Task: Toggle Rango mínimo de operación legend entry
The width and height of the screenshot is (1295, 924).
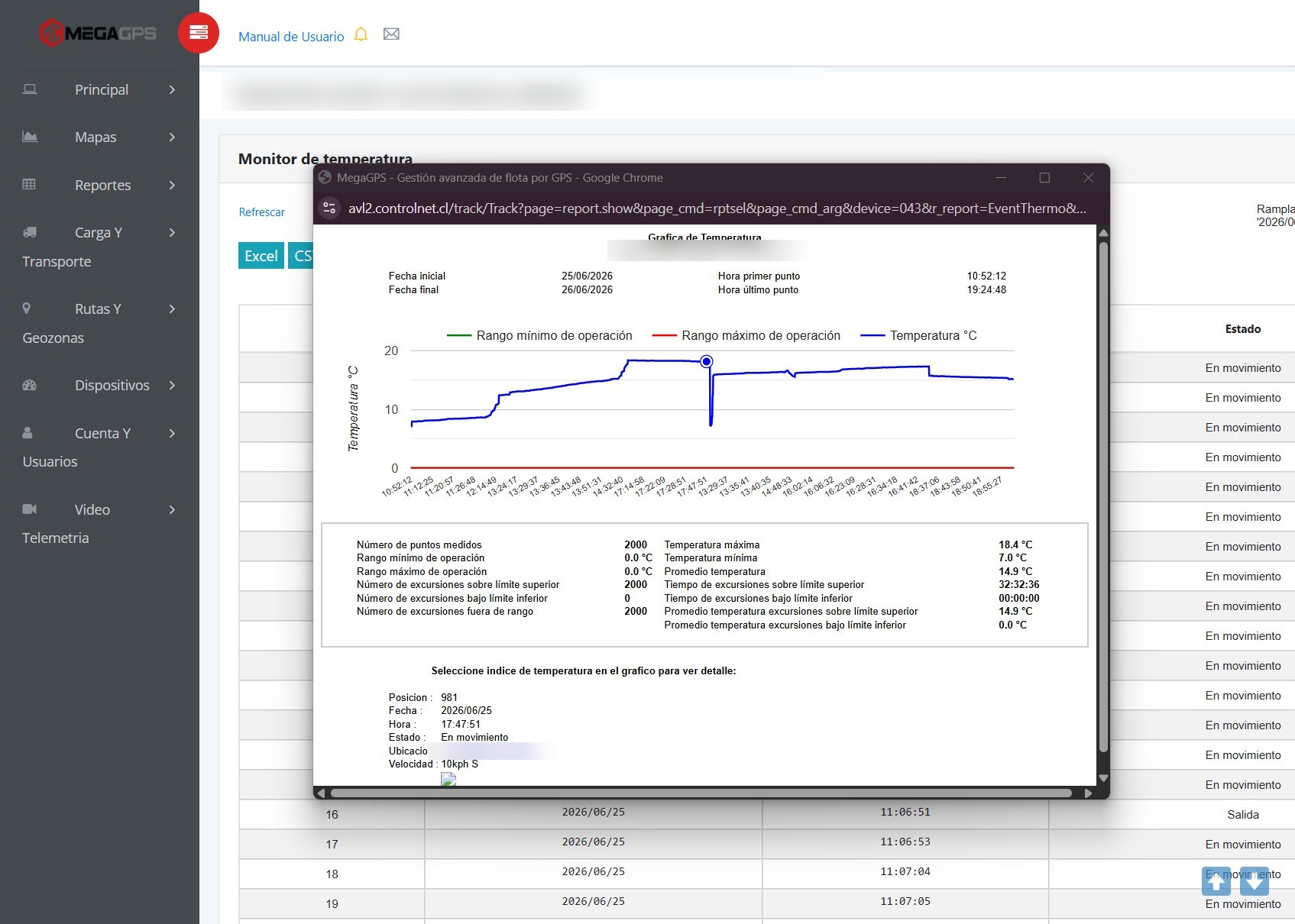Action: [539, 335]
